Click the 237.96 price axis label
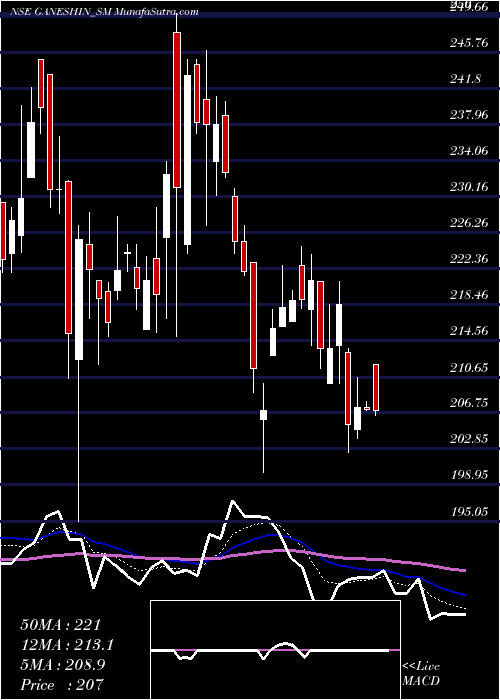Viewport: 500px width, 700px height. (x=470, y=115)
